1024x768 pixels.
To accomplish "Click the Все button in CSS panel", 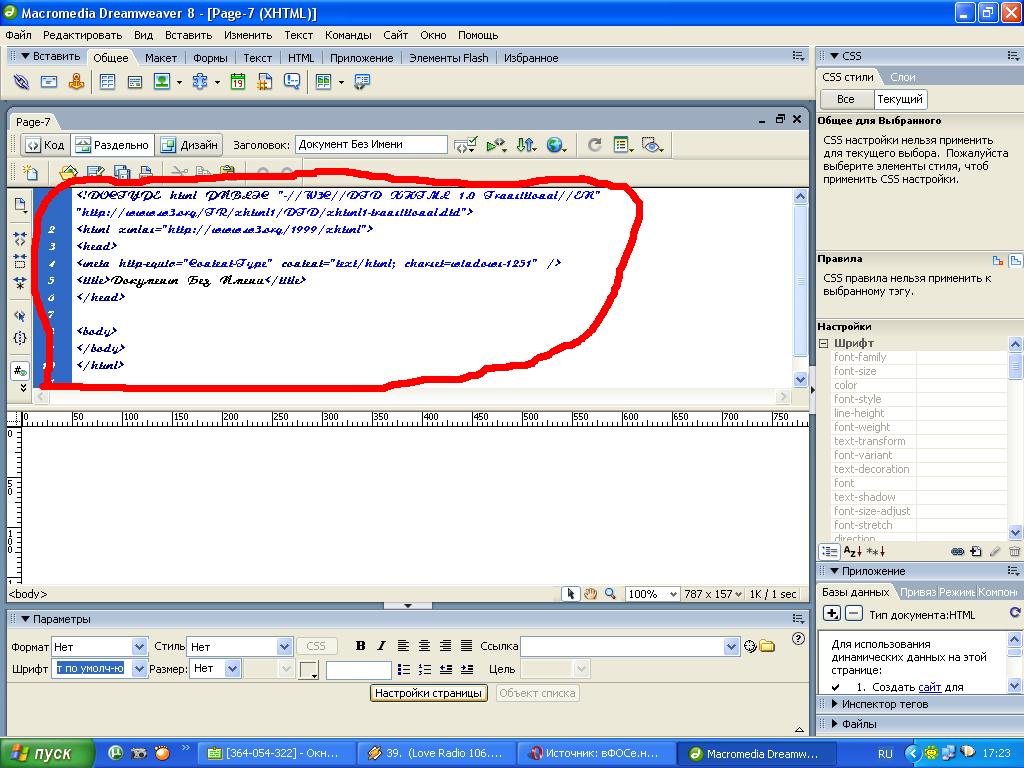I will click(x=845, y=99).
